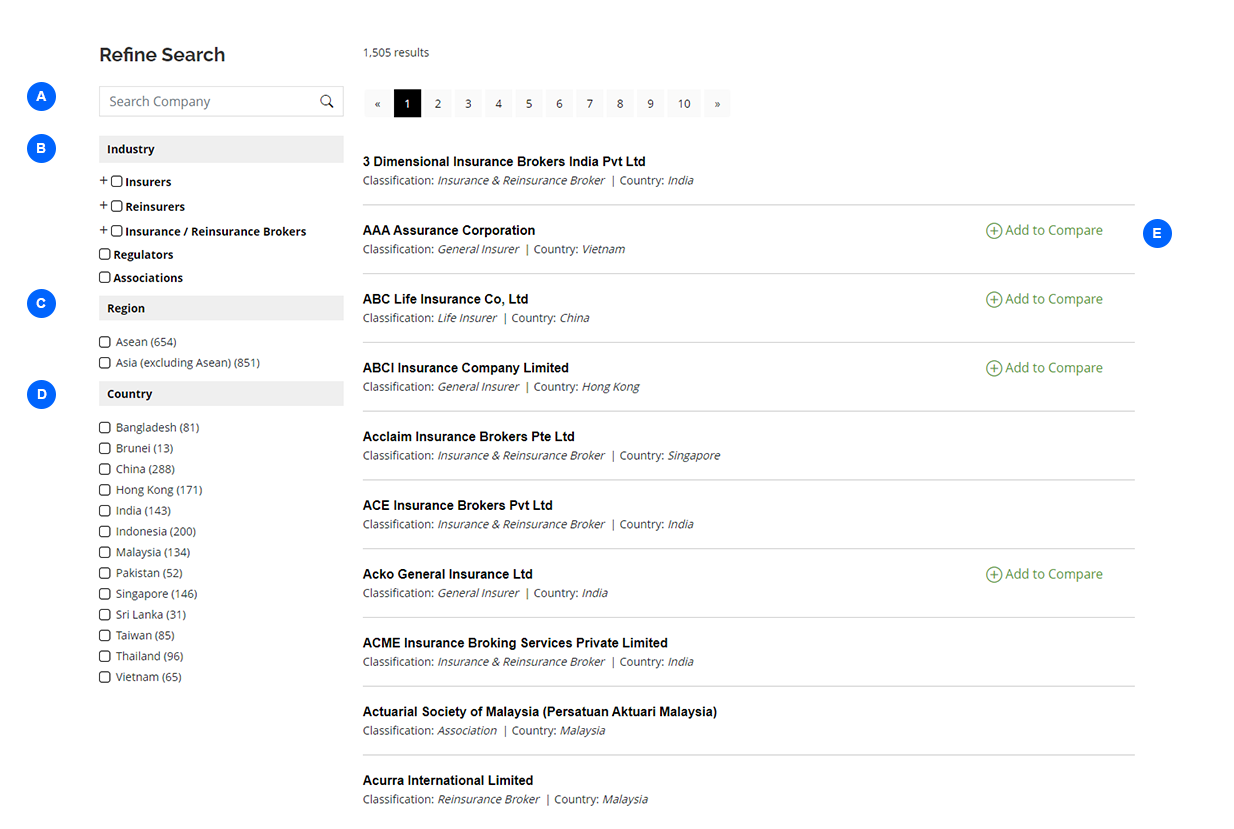Open 3 Dimensional Insurance Brokers India listing
The height and width of the screenshot is (829, 1234).
click(x=504, y=162)
